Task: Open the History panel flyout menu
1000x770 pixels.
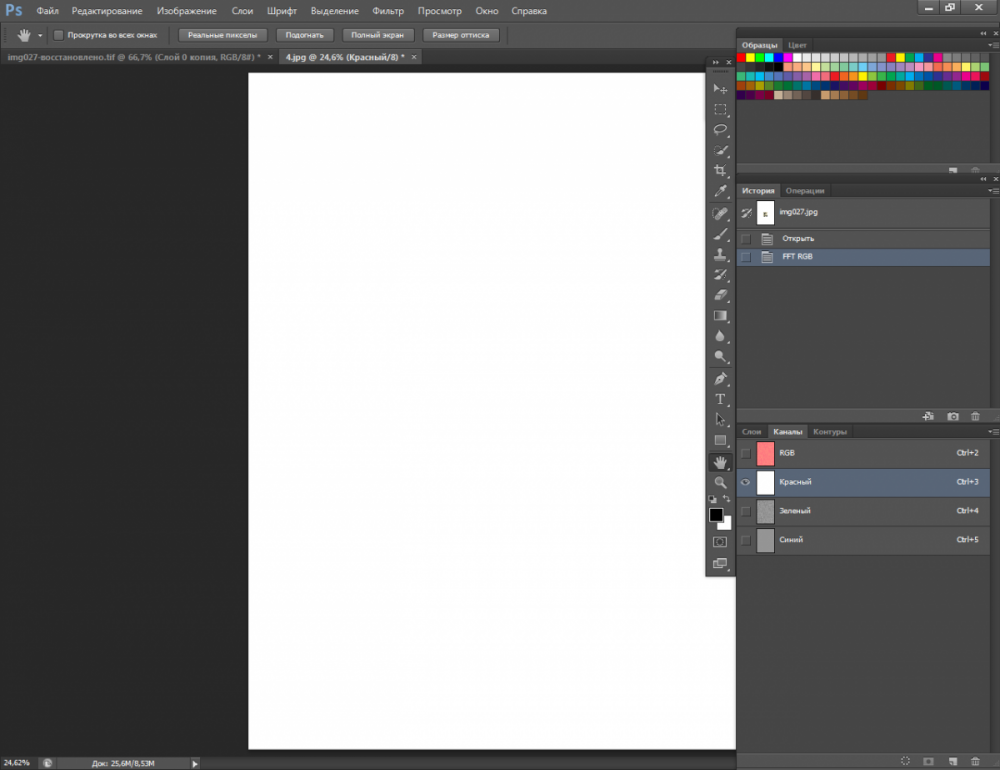Action: click(x=993, y=190)
